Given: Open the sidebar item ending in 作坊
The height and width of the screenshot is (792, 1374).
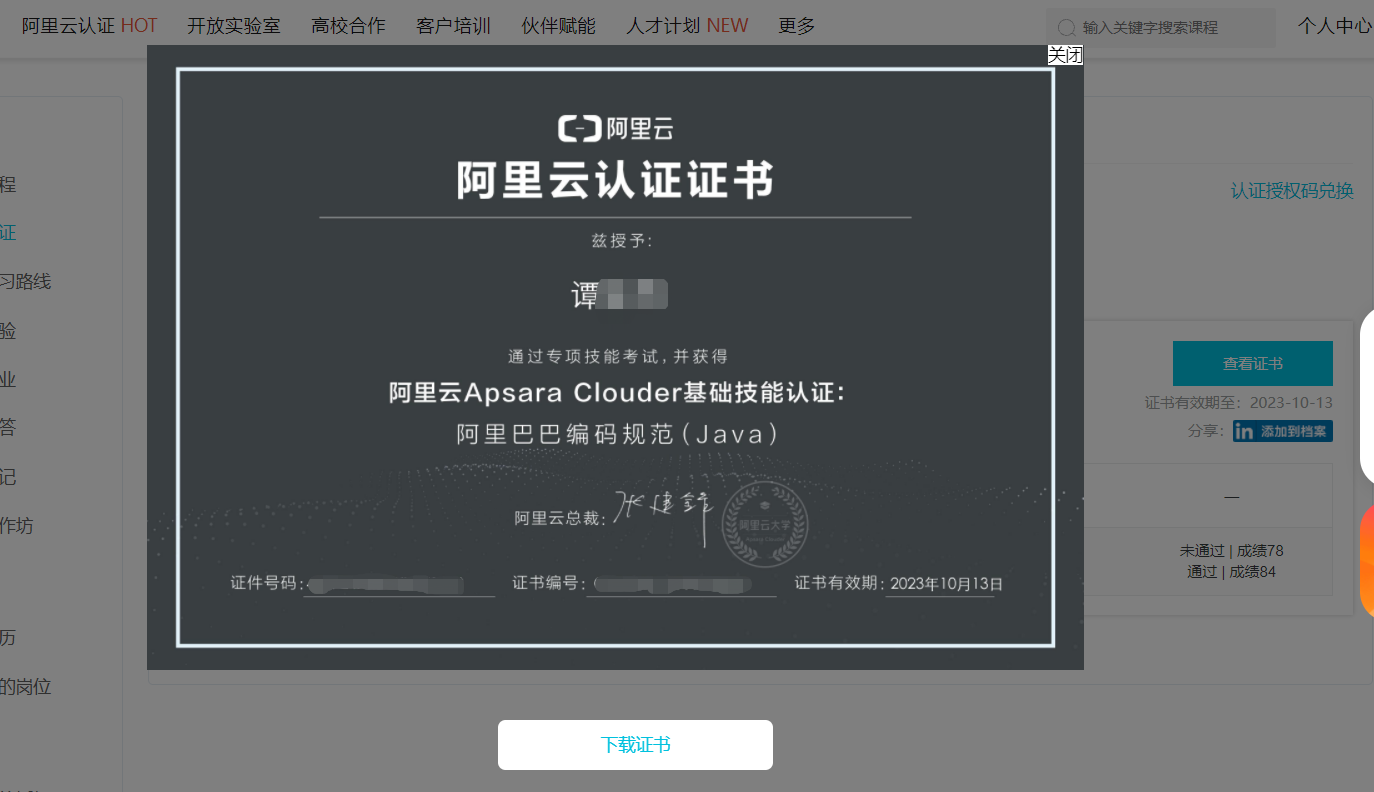Looking at the screenshot, I should pyautogui.click(x=17, y=526).
